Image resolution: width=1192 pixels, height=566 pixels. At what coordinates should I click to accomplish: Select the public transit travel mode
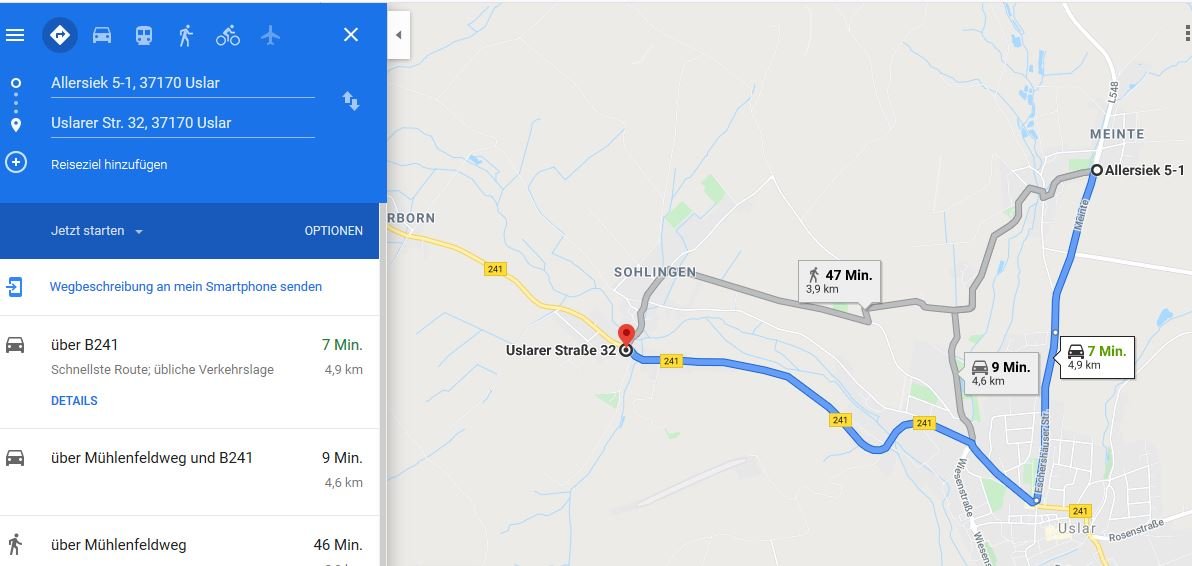coord(144,35)
